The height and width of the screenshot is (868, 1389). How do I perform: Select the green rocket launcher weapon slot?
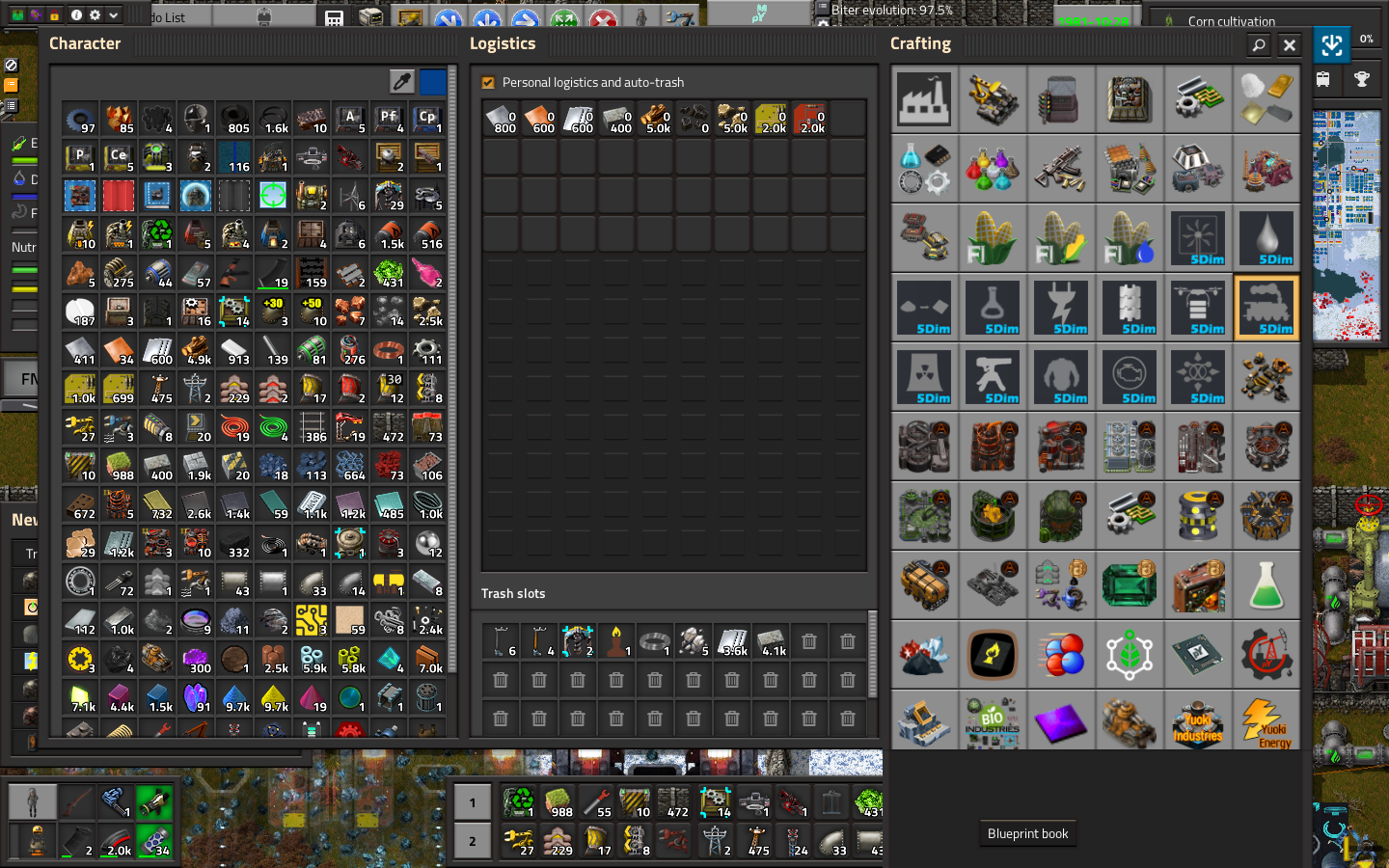(154, 802)
